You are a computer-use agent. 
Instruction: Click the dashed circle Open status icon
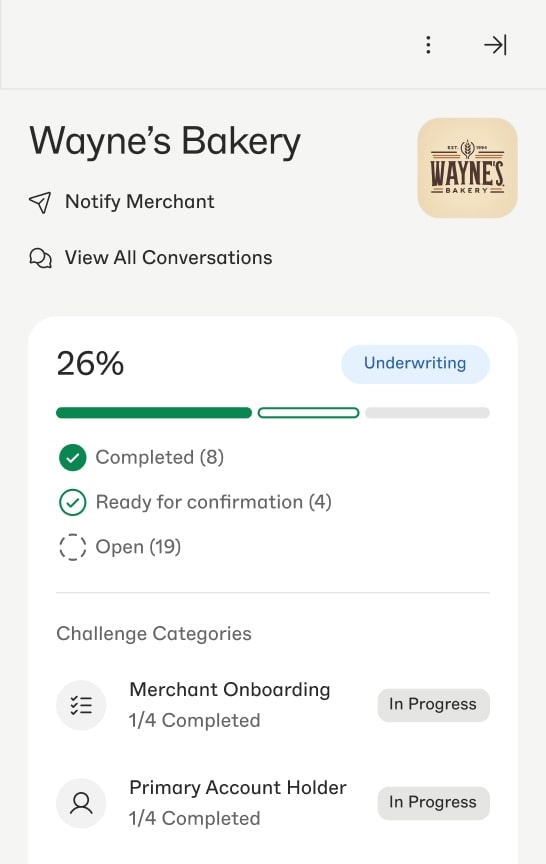click(x=73, y=547)
